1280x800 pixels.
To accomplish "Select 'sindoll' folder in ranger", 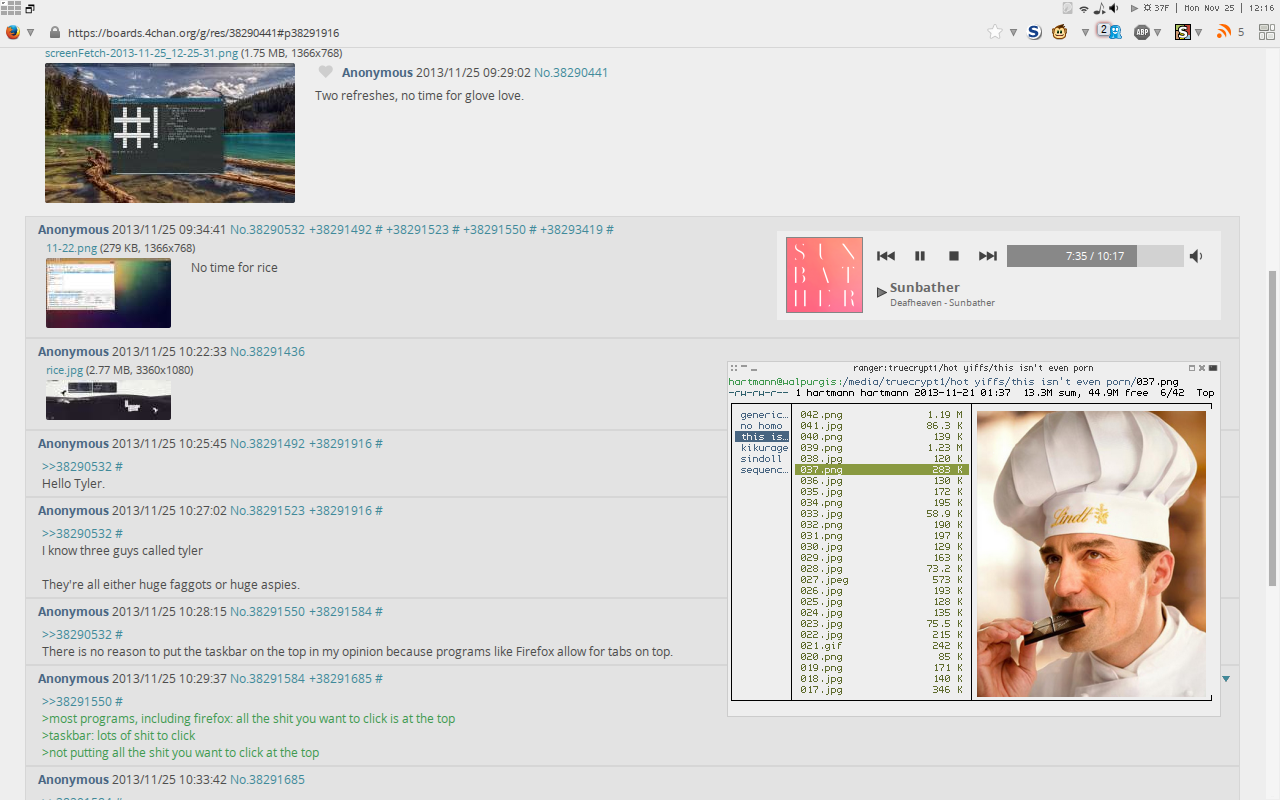I will pos(763,459).
